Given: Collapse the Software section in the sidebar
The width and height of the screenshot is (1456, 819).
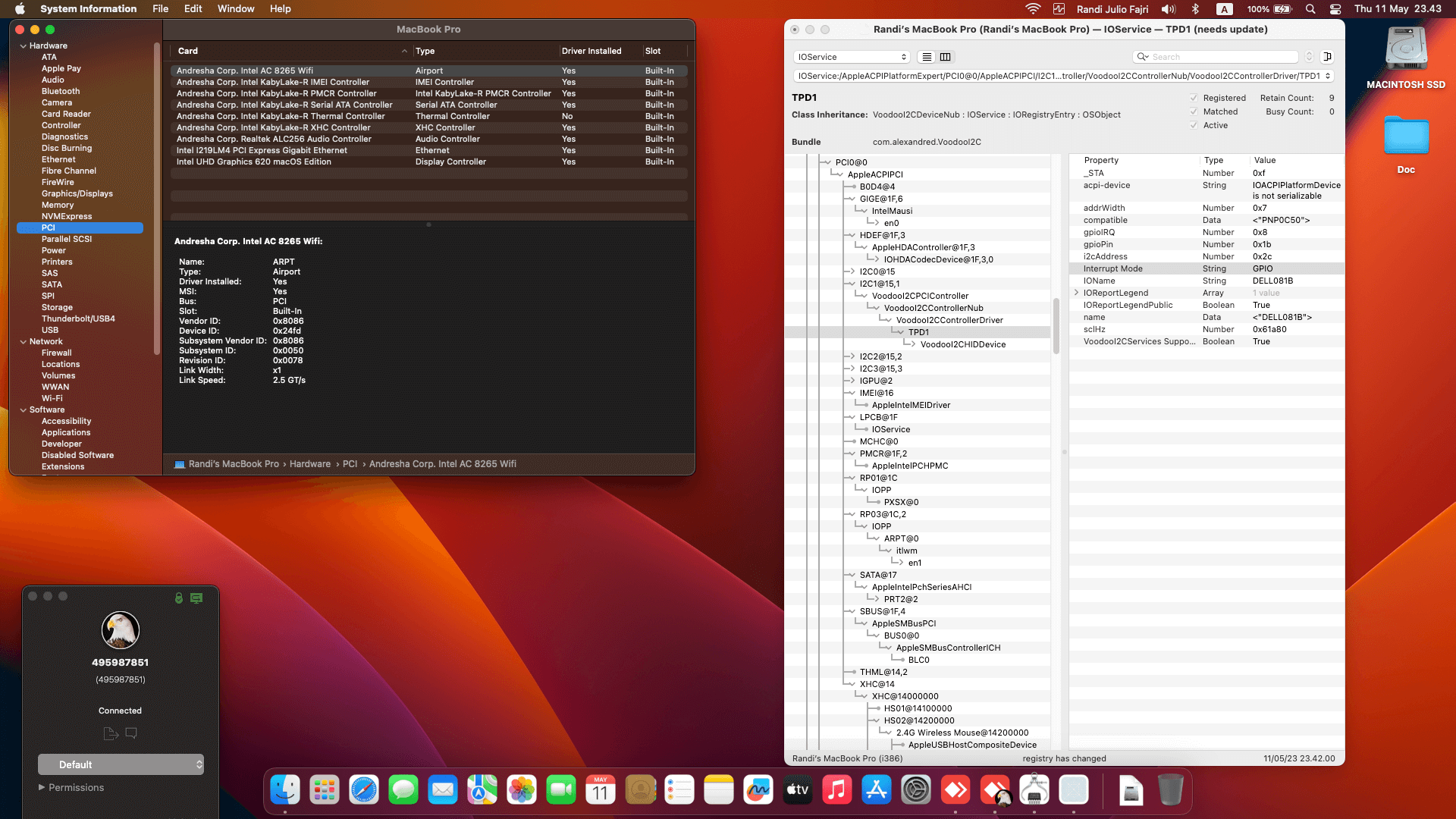Looking at the screenshot, I should pyautogui.click(x=23, y=409).
